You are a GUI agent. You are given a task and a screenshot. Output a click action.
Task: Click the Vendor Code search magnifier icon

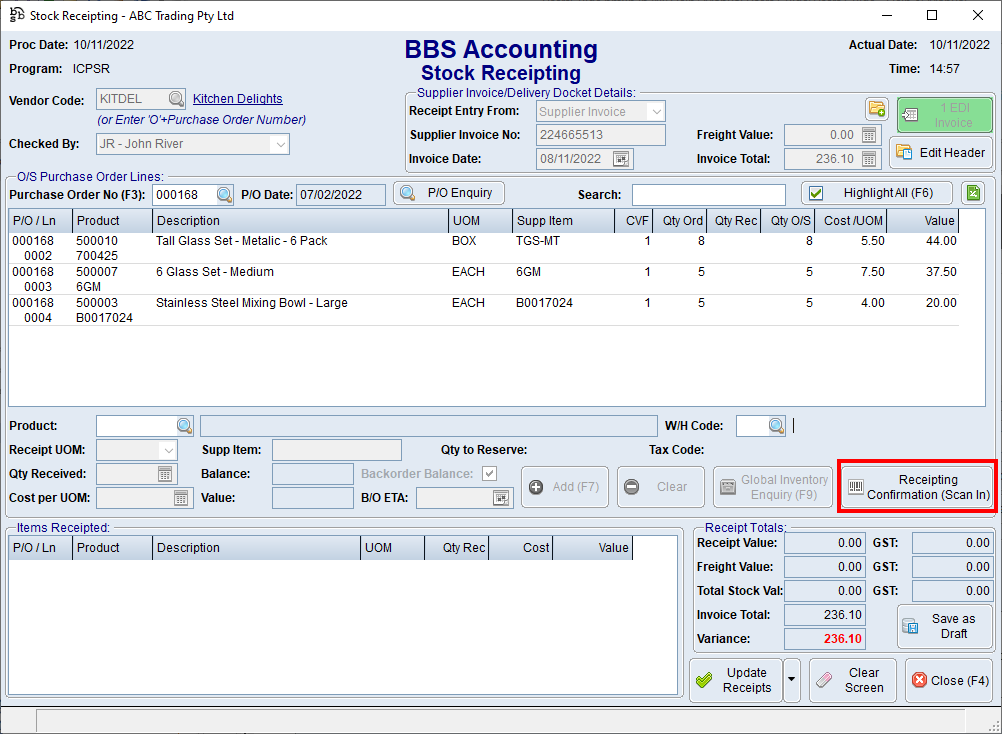[x=176, y=99]
